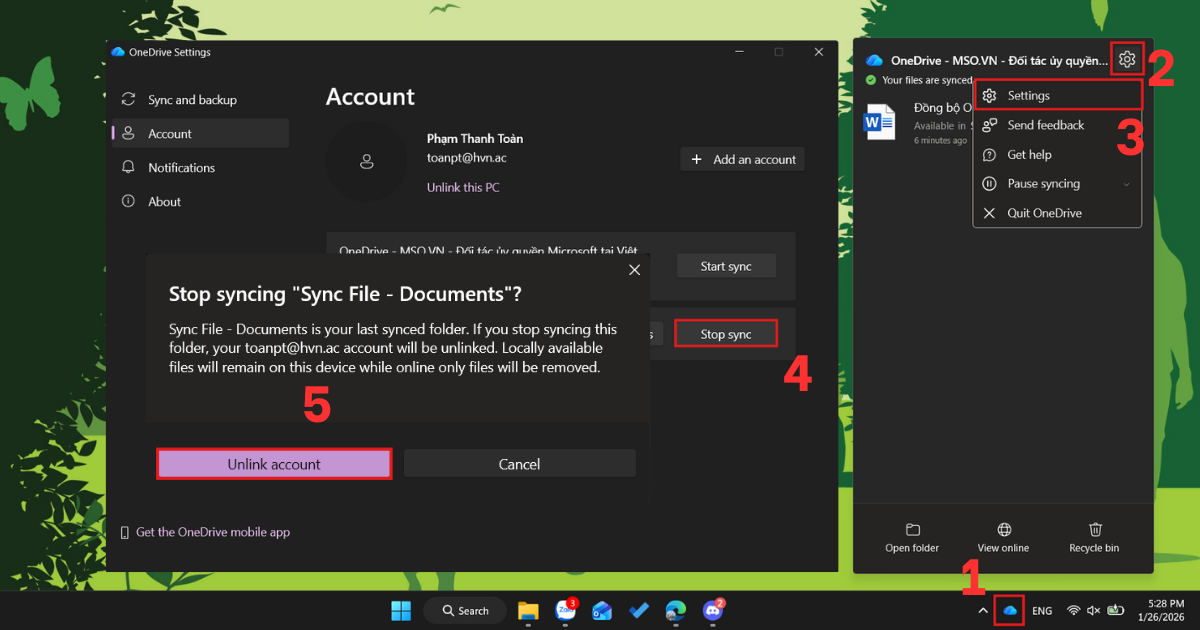Click the synced Word document in activity feed

coord(880,122)
